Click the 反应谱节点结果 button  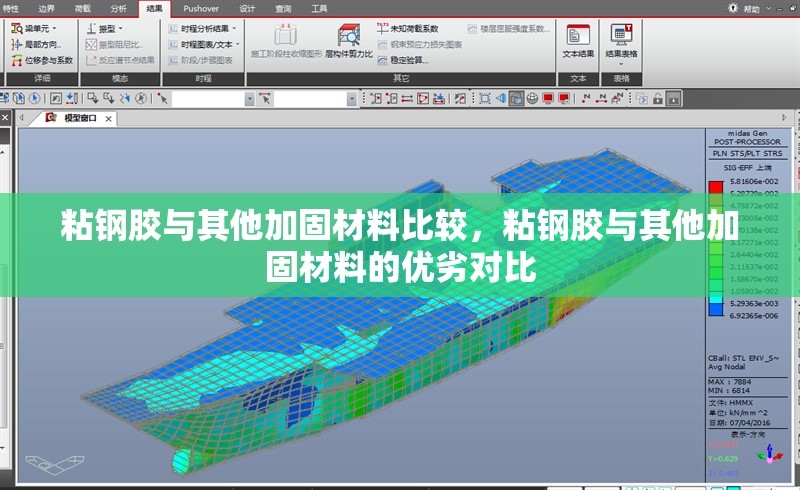pyautogui.click(x=120, y=60)
